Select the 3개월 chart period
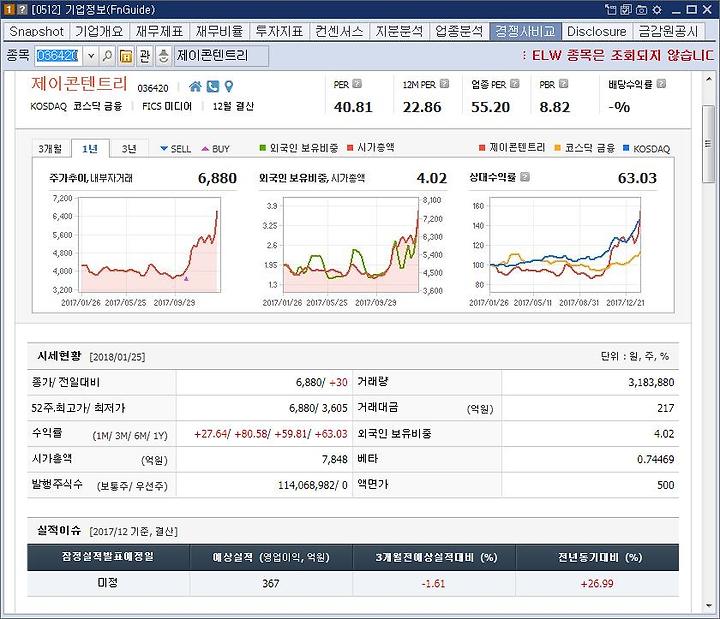Viewport: 720px width, 619px height. pyautogui.click(x=50, y=149)
